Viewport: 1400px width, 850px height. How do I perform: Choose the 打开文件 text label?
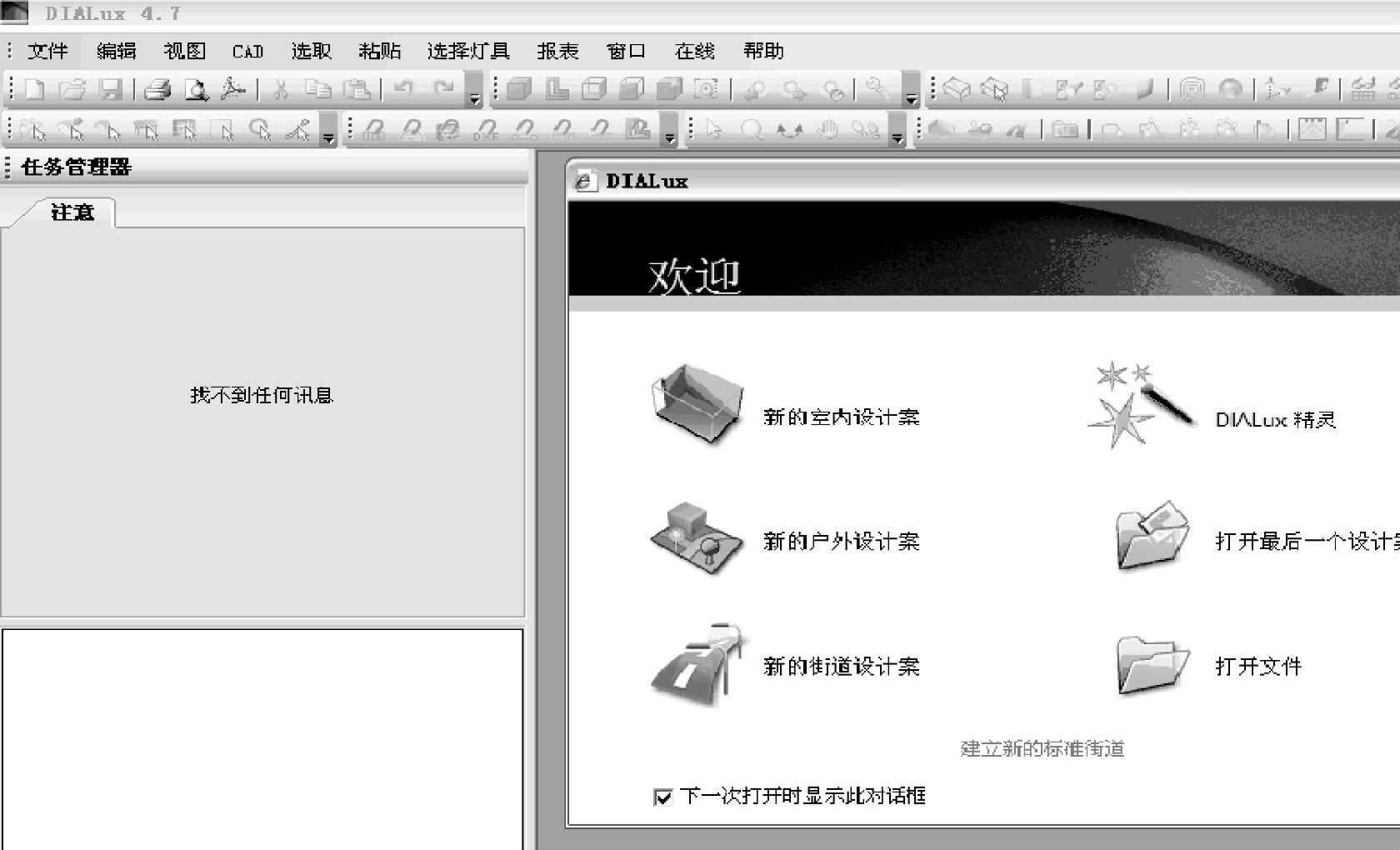1258,667
